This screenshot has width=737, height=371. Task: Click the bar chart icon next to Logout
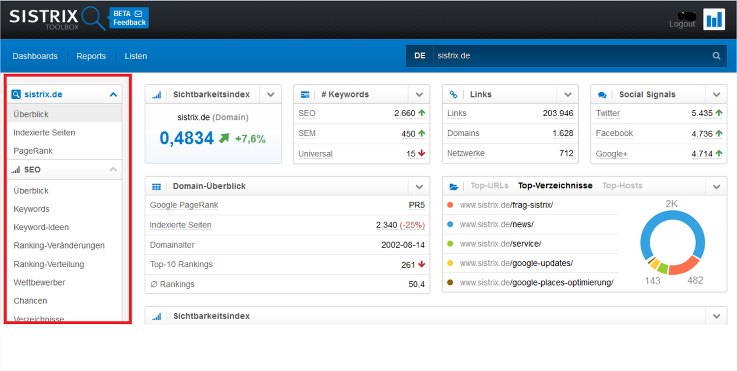(714, 19)
